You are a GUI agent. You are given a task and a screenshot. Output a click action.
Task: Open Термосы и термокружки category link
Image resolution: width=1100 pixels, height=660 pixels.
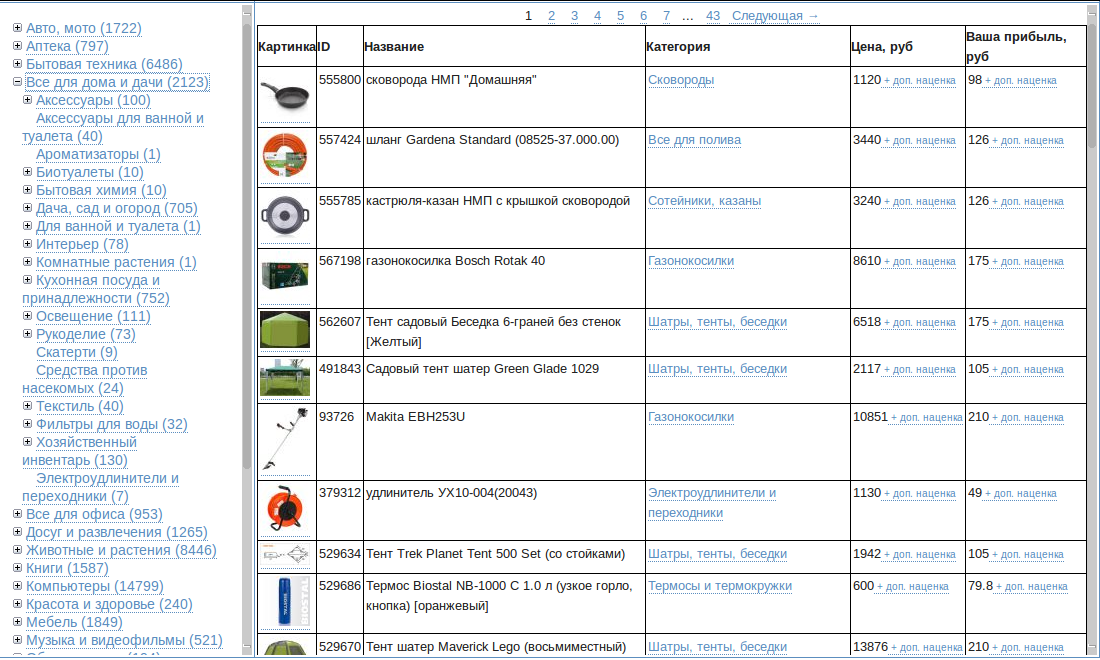[720, 586]
